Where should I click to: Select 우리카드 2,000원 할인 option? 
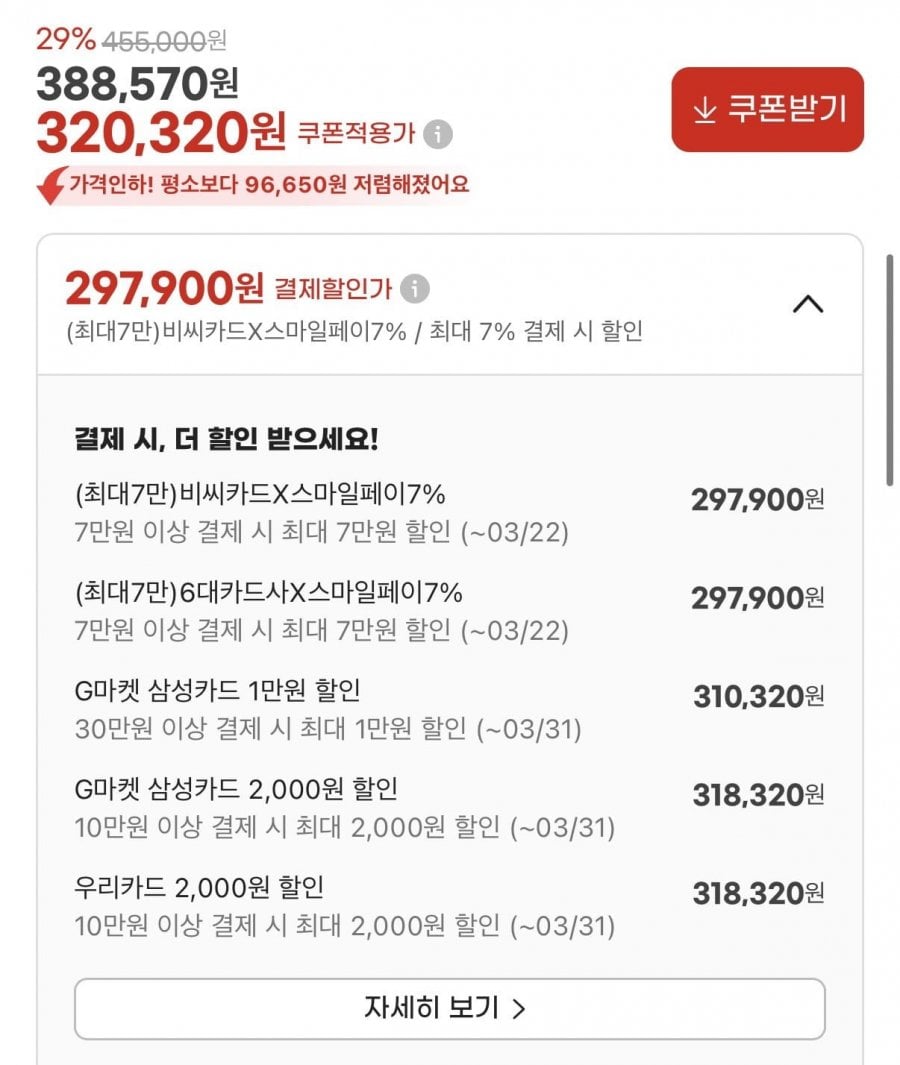pyautogui.click(x=199, y=887)
